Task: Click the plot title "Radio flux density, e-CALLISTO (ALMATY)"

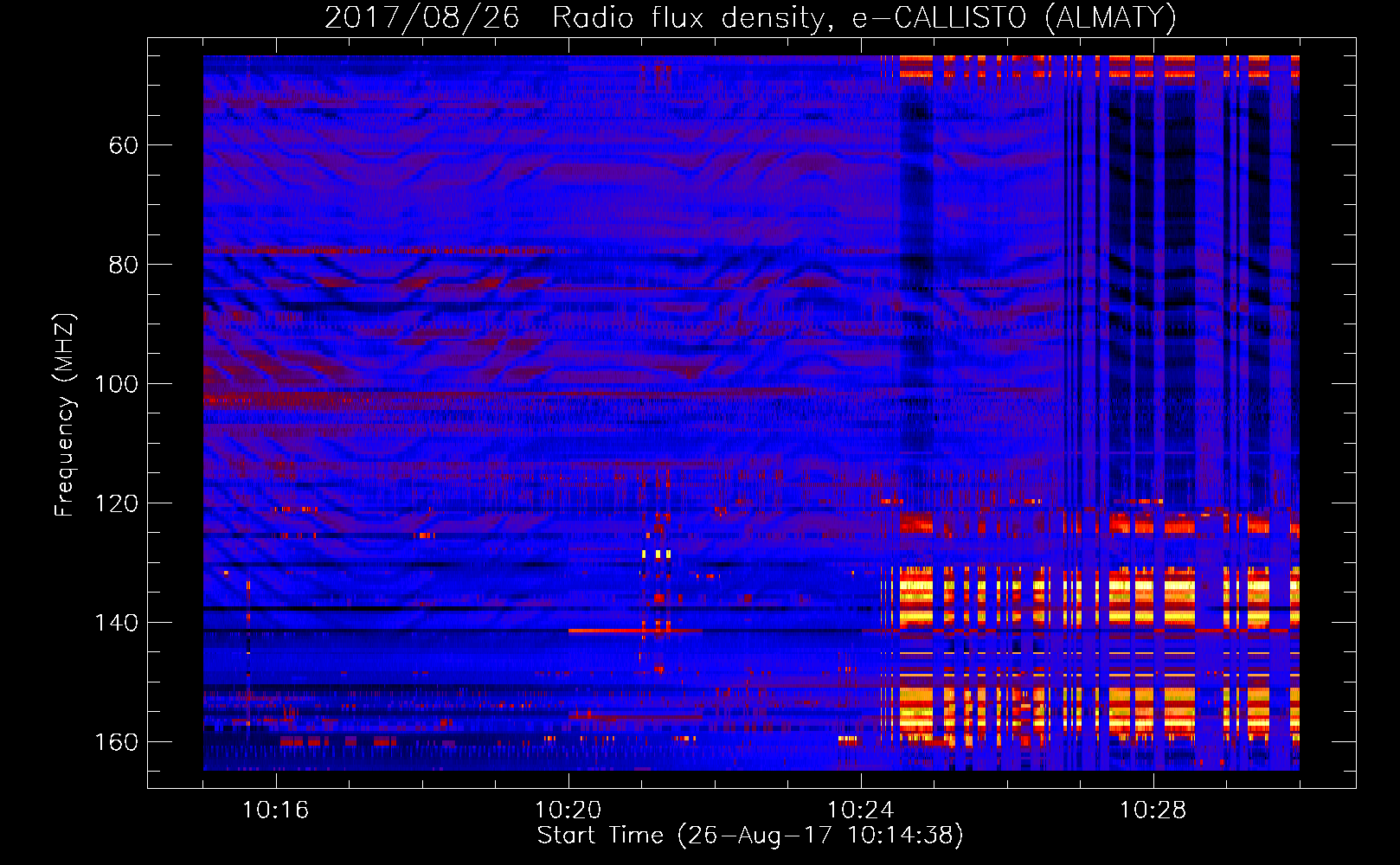Action: (x=864, y=17)
